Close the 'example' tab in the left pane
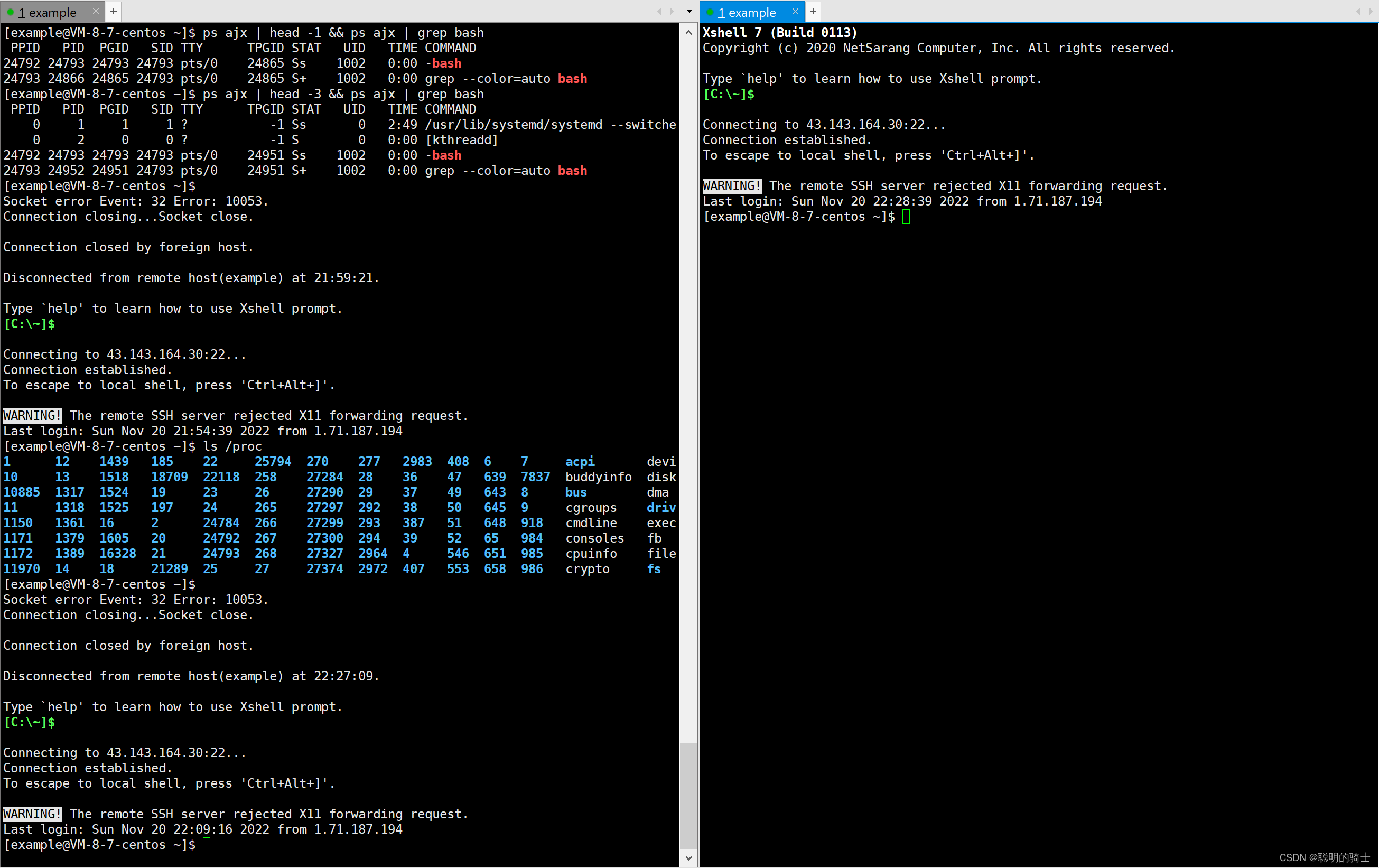The height and width of the screenshot is (868, 1379). click(96, 11)
